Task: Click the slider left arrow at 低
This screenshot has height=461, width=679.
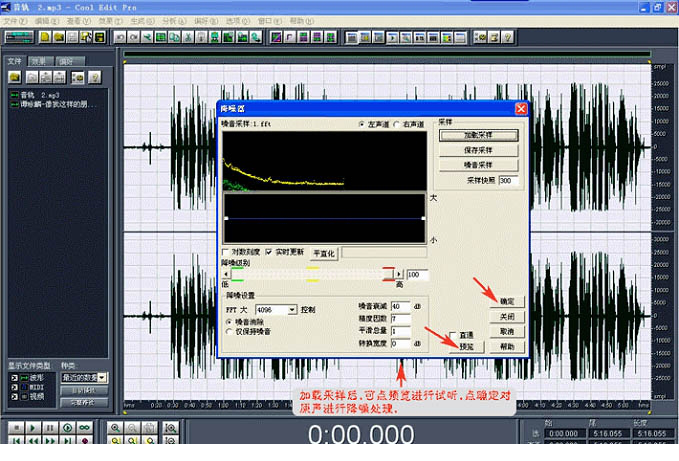Action: click(x=226, y=274)
